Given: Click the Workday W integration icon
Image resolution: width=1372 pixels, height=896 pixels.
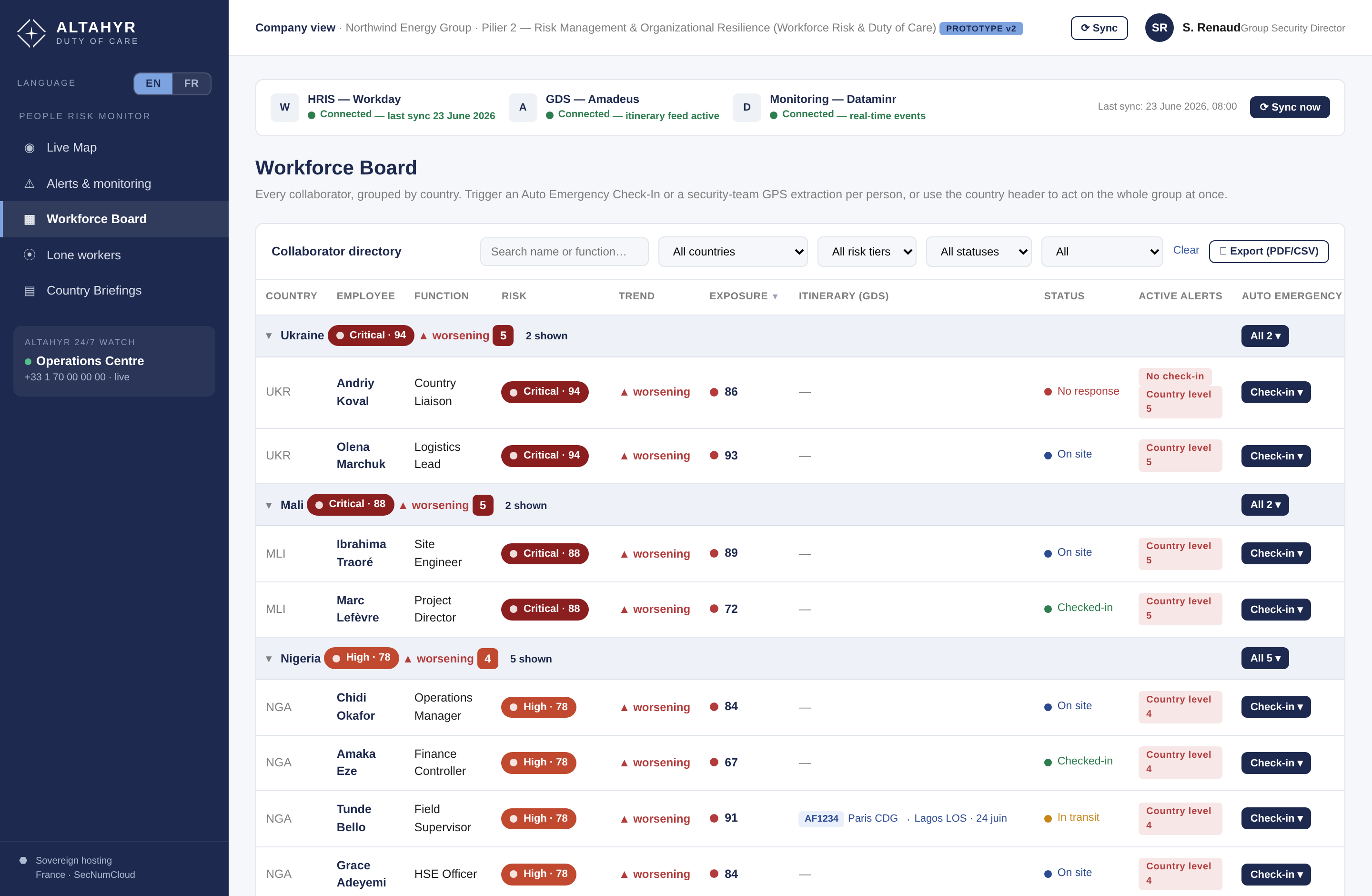Looking at the screenshot, I should 285,107.
